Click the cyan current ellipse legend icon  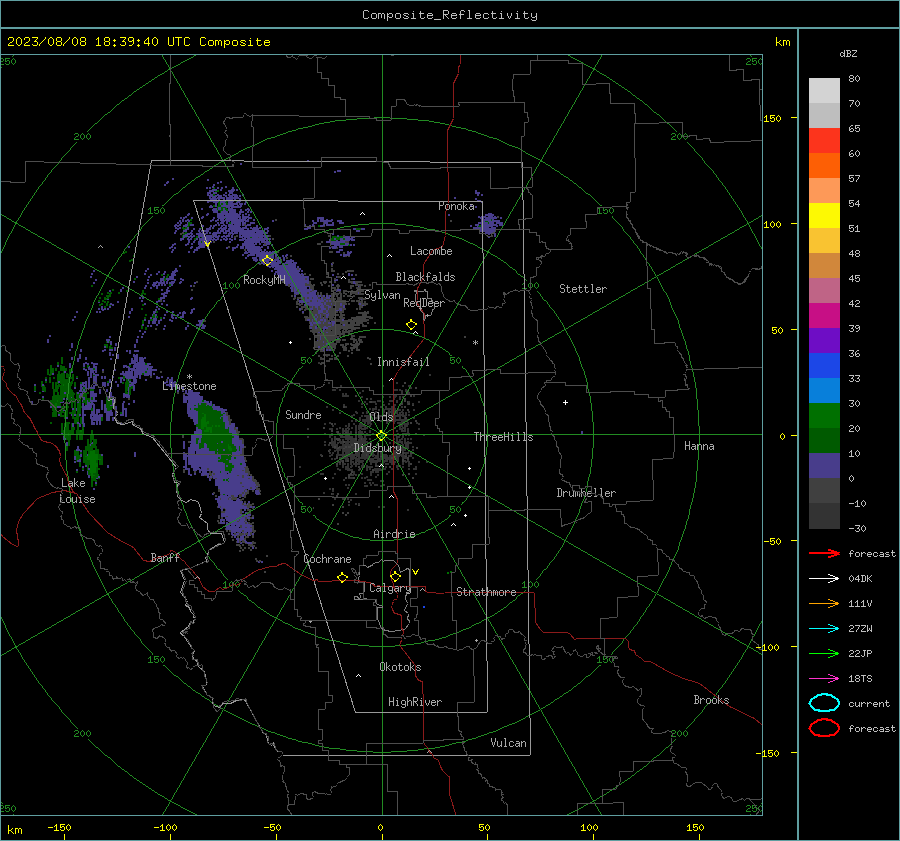coord(824,703)
